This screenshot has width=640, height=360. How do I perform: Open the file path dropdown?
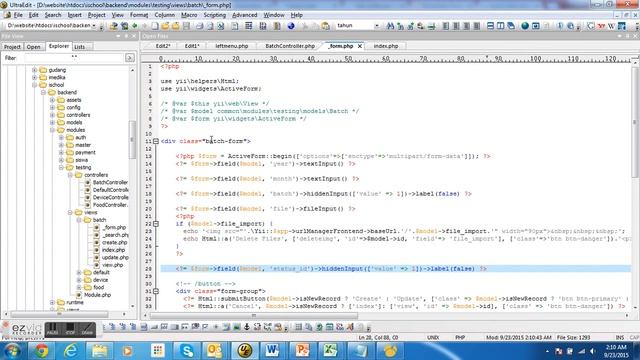(94, 26)
